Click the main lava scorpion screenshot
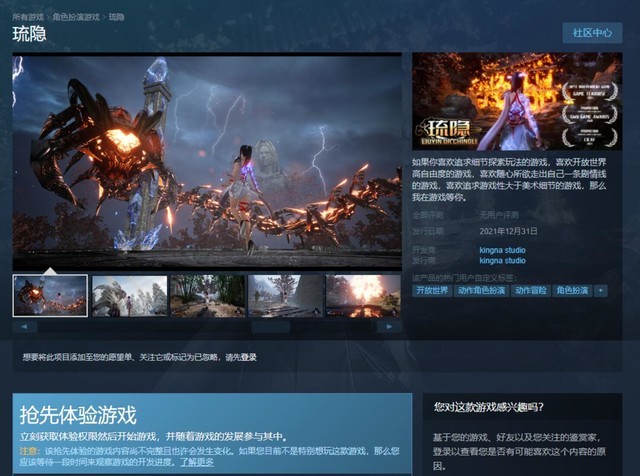This screenshot has width=640, height=476. [207, 162]
